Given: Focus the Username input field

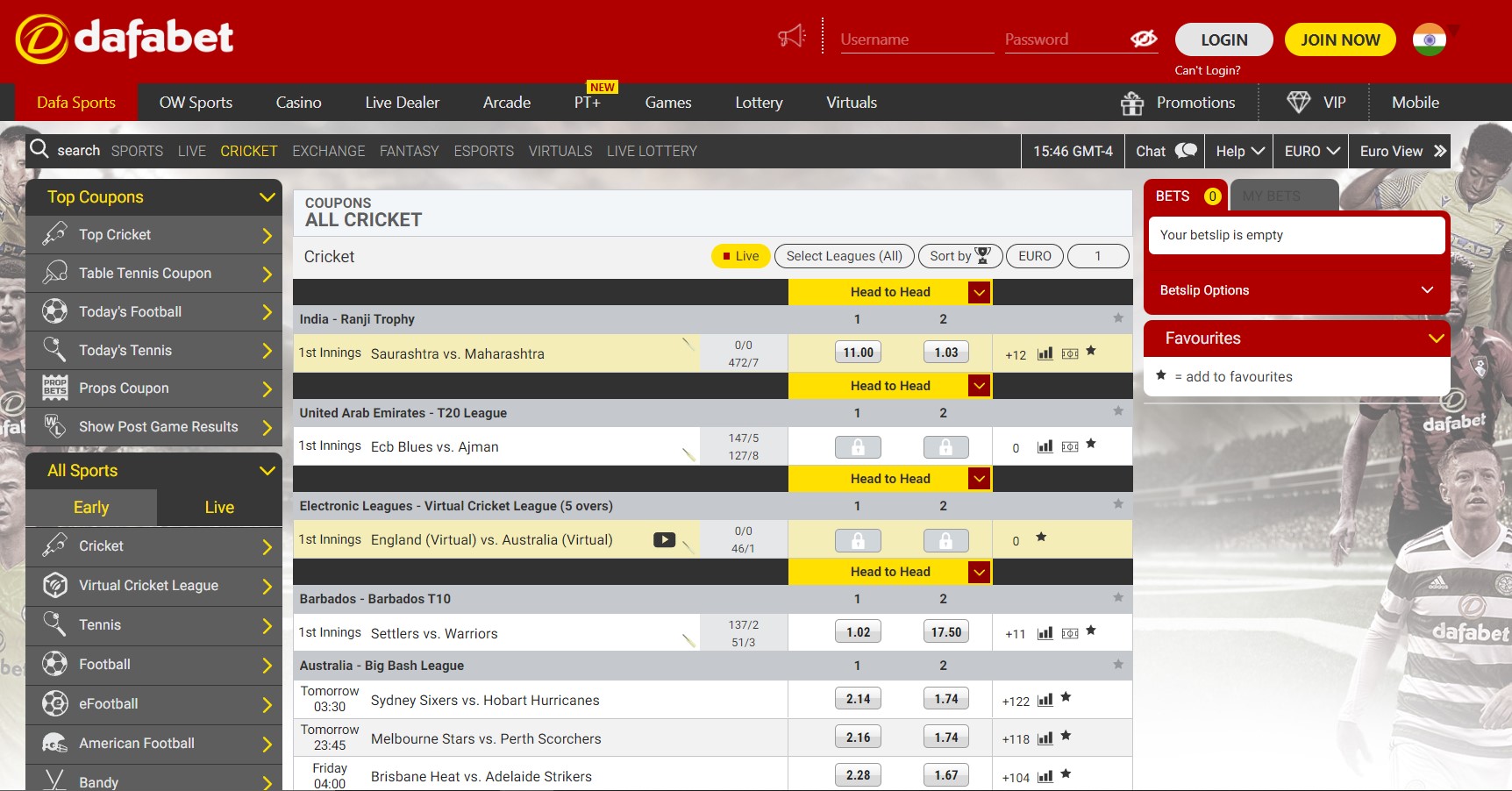Looking at the screenshot, I should (916, 39).
